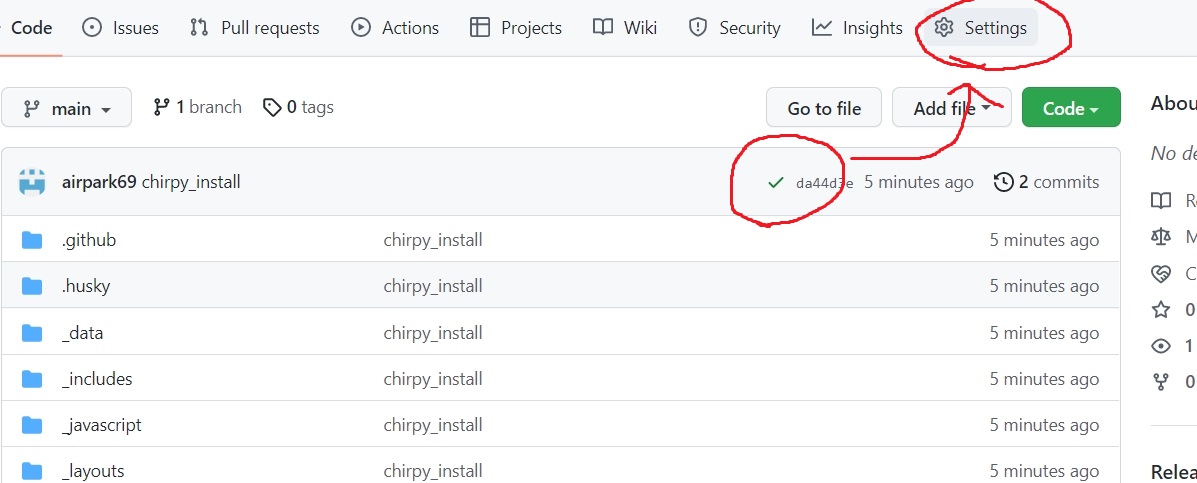Open the Pull requests tab
The width and height of the screenshot is (1197, 483).
tap(255, 28)
